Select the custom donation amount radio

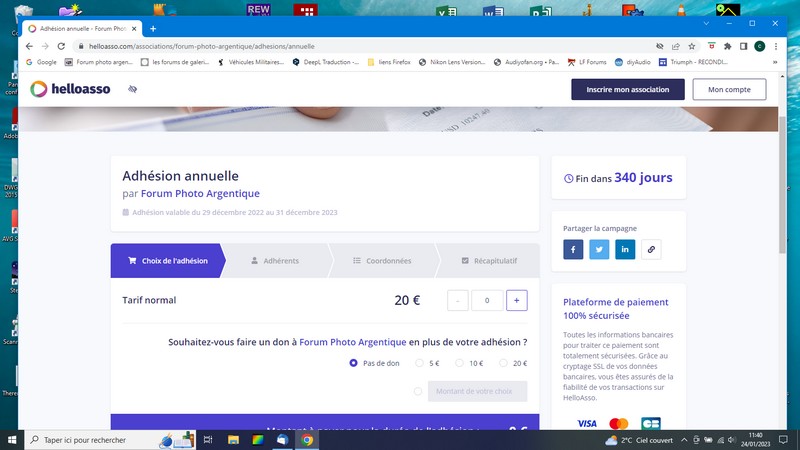[418, 391]
